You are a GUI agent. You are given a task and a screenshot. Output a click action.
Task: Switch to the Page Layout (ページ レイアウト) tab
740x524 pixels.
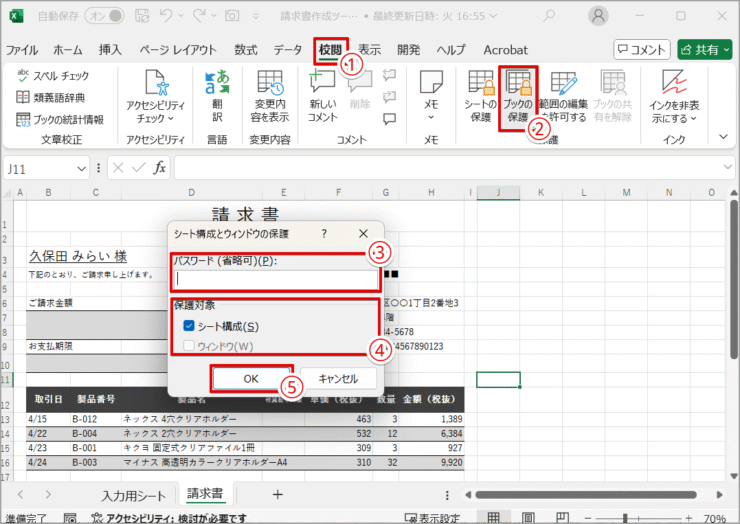click(178, 50)
